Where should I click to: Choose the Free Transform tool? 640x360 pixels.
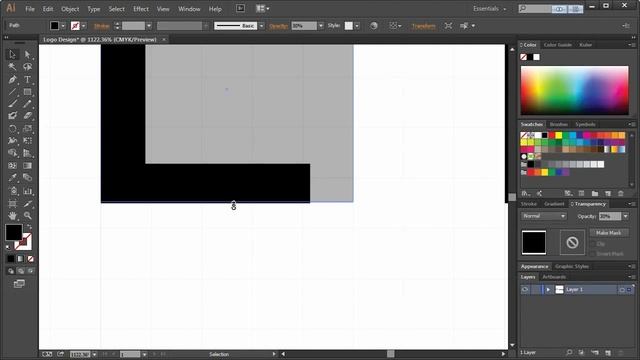click(27, 141)
